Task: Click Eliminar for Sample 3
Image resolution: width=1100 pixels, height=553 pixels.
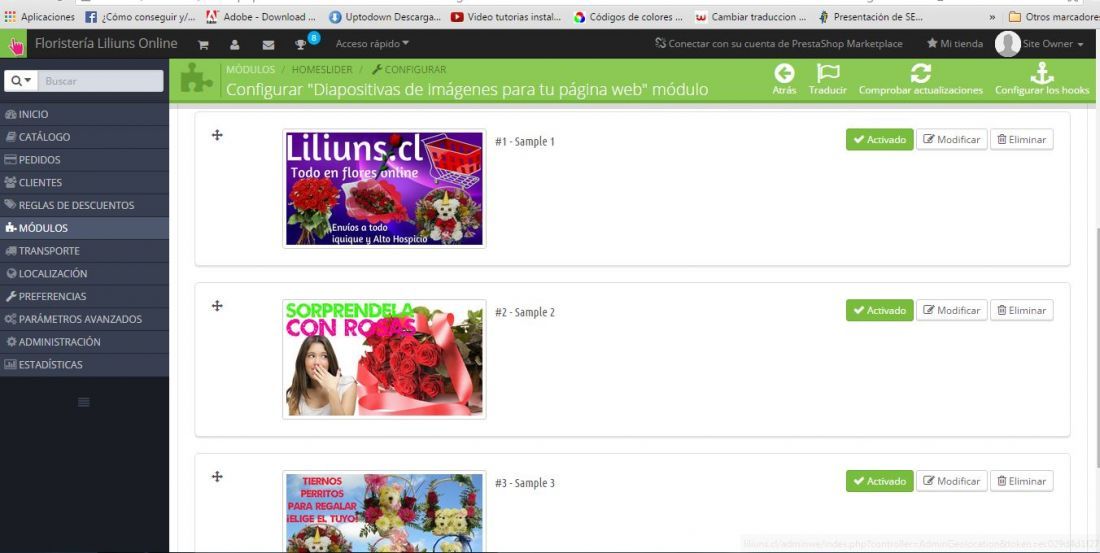Action: pyautogui.click(x=1021, y=481)
